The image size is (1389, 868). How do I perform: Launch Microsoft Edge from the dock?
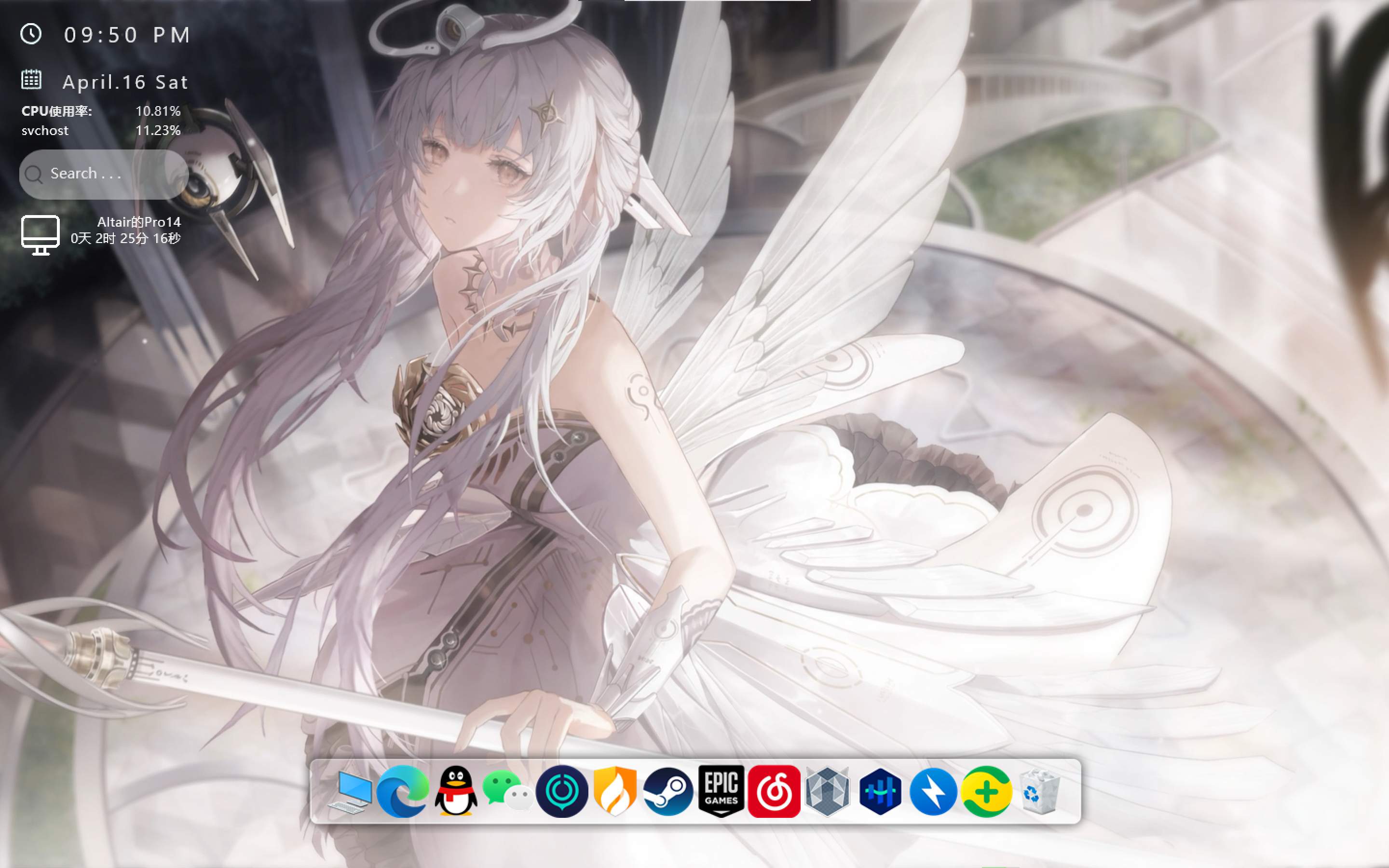(x=402, y=791)
